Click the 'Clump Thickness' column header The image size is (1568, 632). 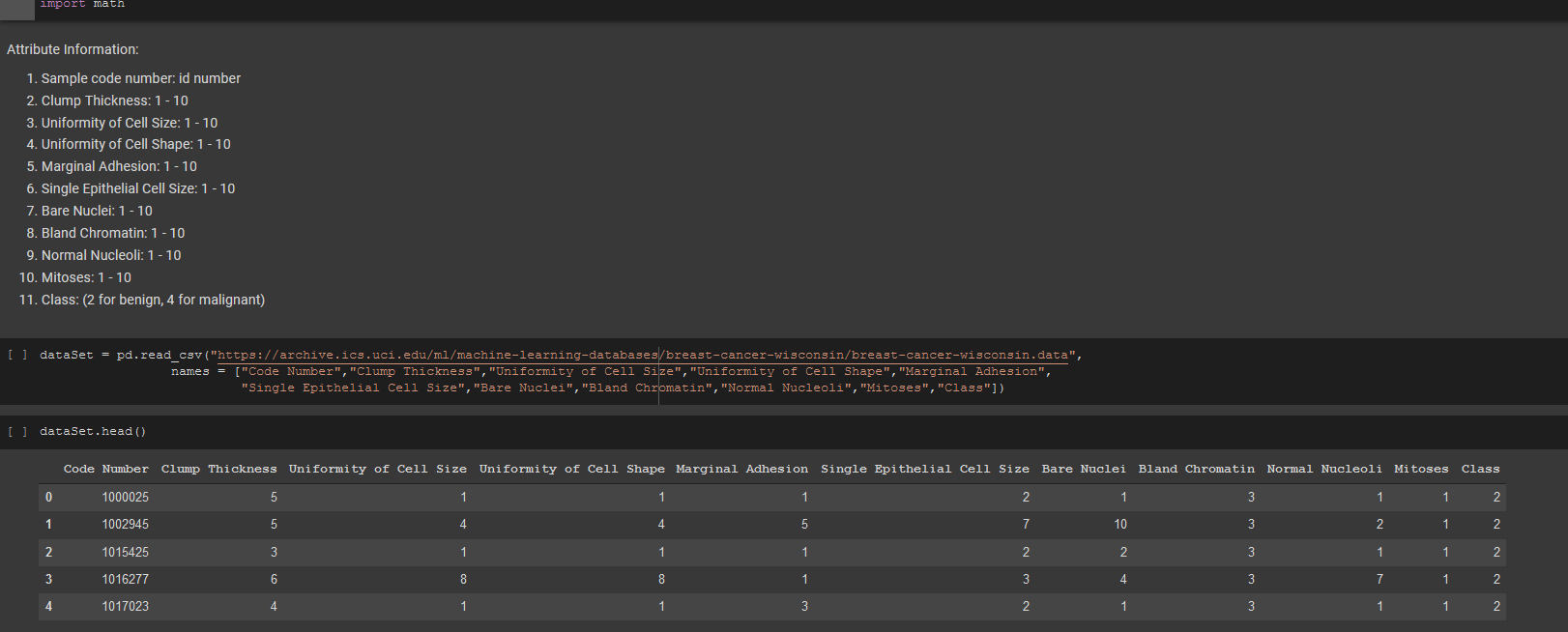(219, 469)
